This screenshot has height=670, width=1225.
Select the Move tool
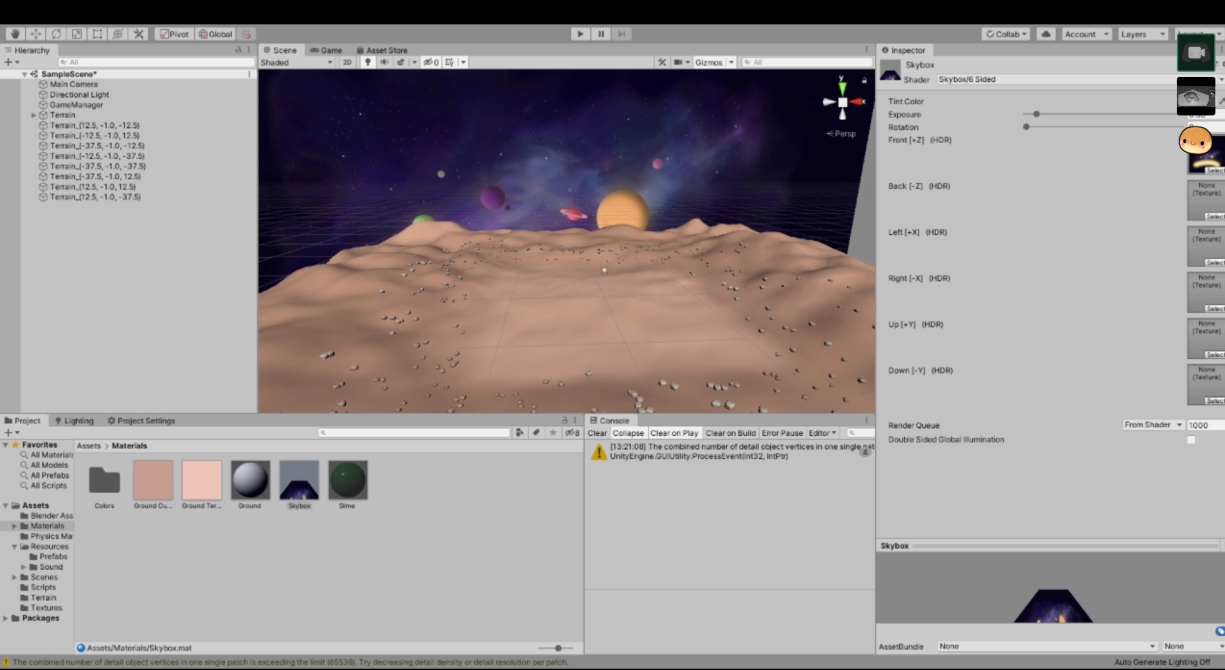[35, 34]
